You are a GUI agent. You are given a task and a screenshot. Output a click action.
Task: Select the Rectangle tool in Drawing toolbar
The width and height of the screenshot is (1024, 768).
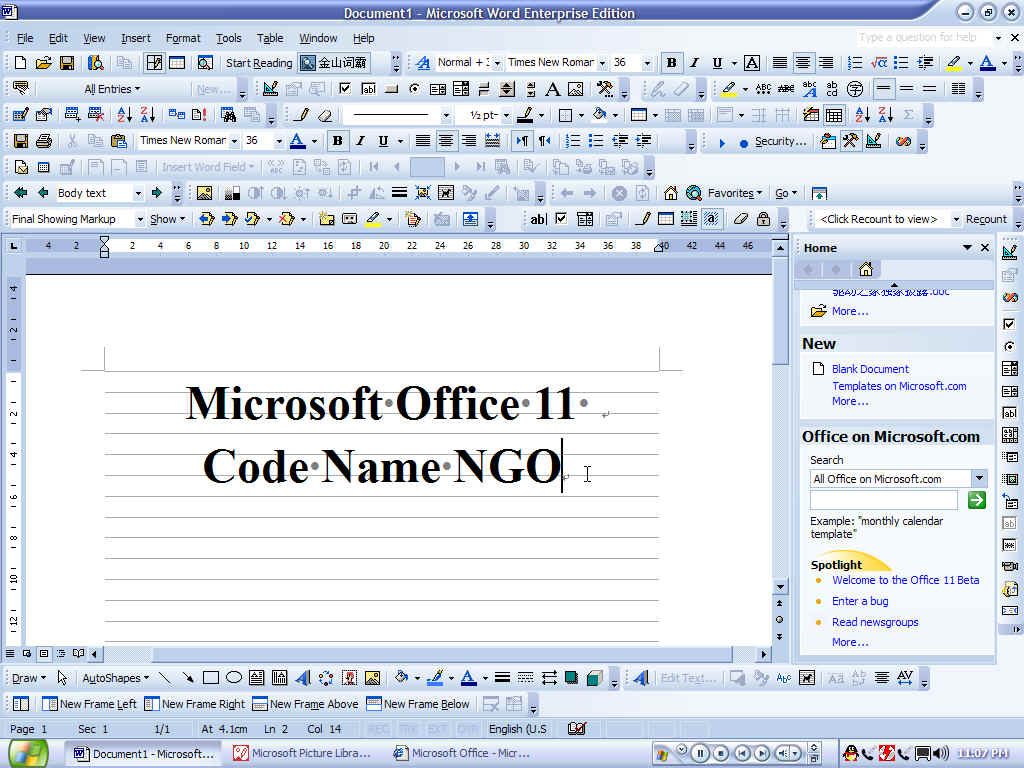coord(210,678)
